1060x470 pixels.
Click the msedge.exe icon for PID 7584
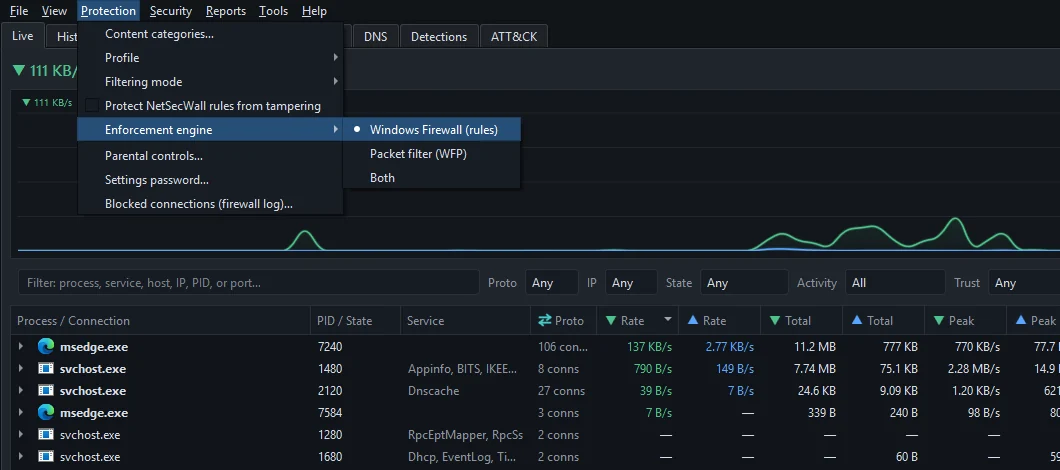pyautogui.click(x=46, y=413)
